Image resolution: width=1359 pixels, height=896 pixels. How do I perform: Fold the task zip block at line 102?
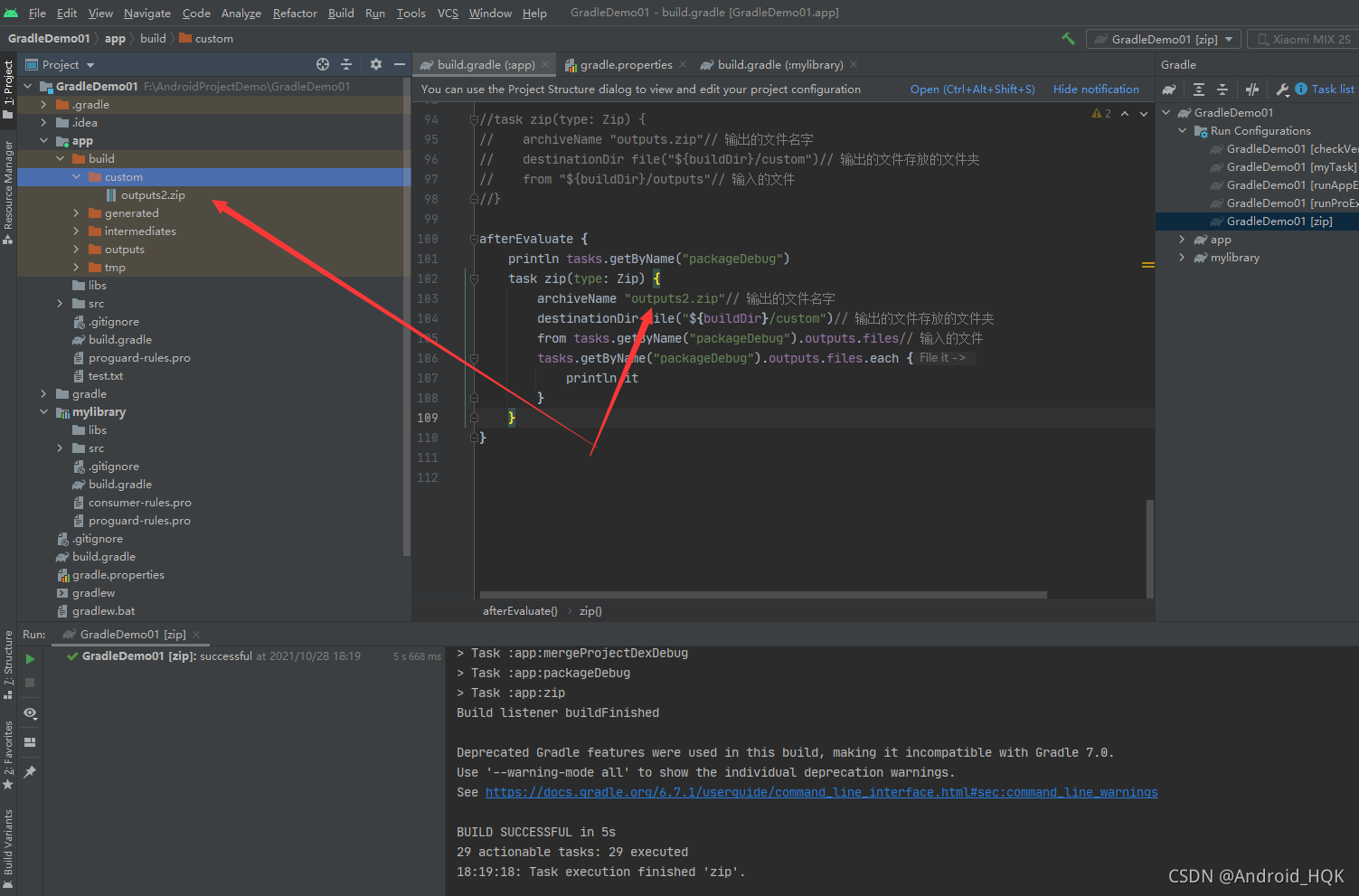coord(474,279)
